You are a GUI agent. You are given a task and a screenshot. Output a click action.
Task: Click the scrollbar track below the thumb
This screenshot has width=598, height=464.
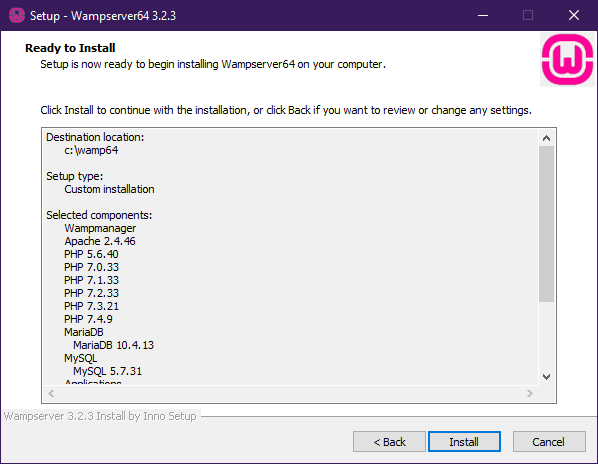[546, 336]
